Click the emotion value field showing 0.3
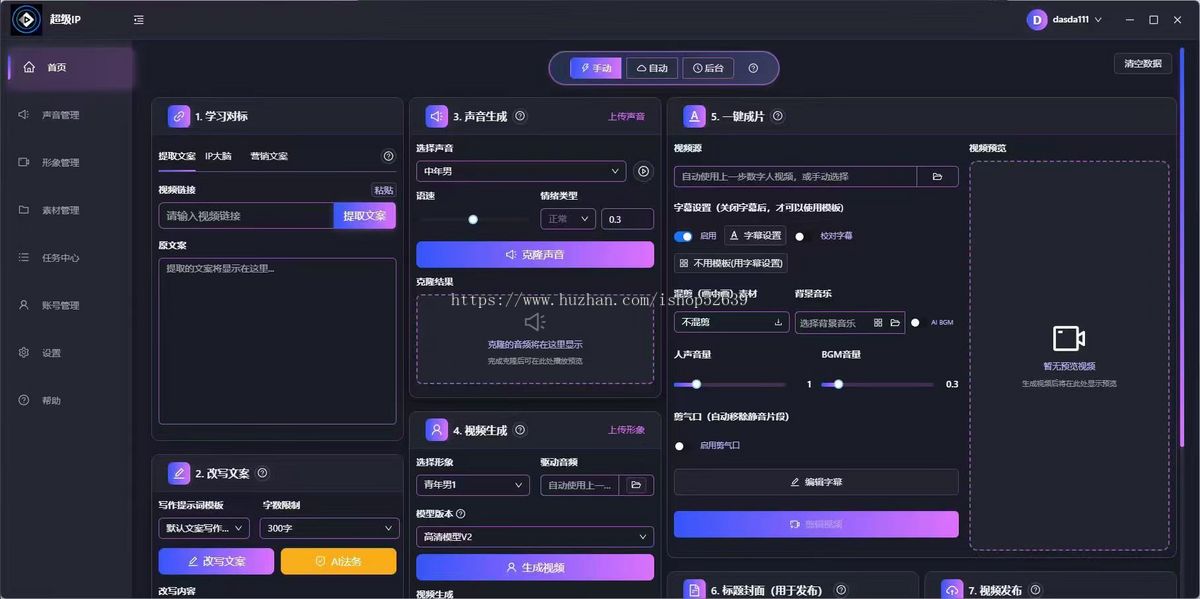This screenshot has width=1200, height=599. (627, 219)
